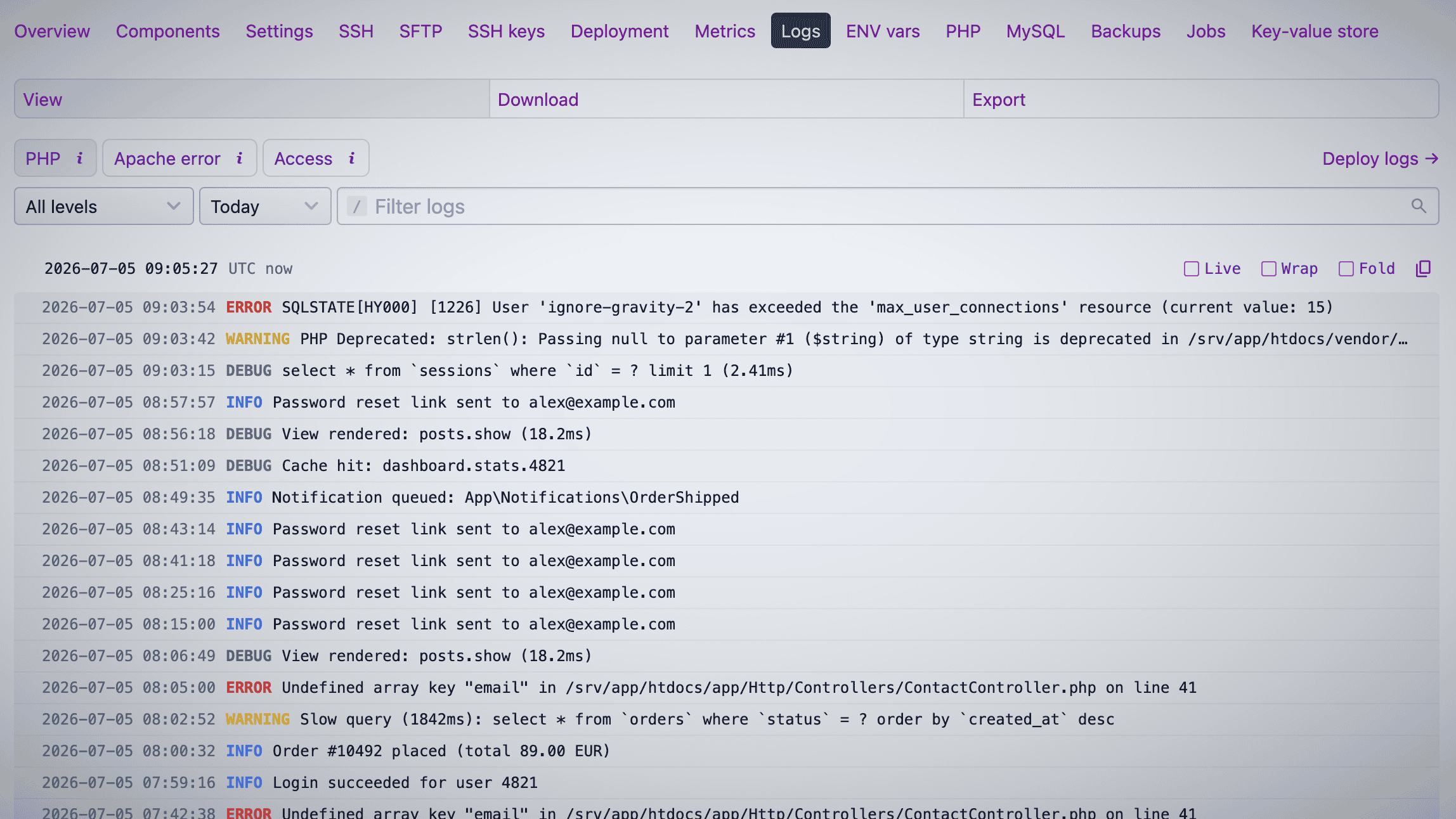Open the SSH keys tab
This screenshot has height=819, width=1456.
[x=506, y=31]
